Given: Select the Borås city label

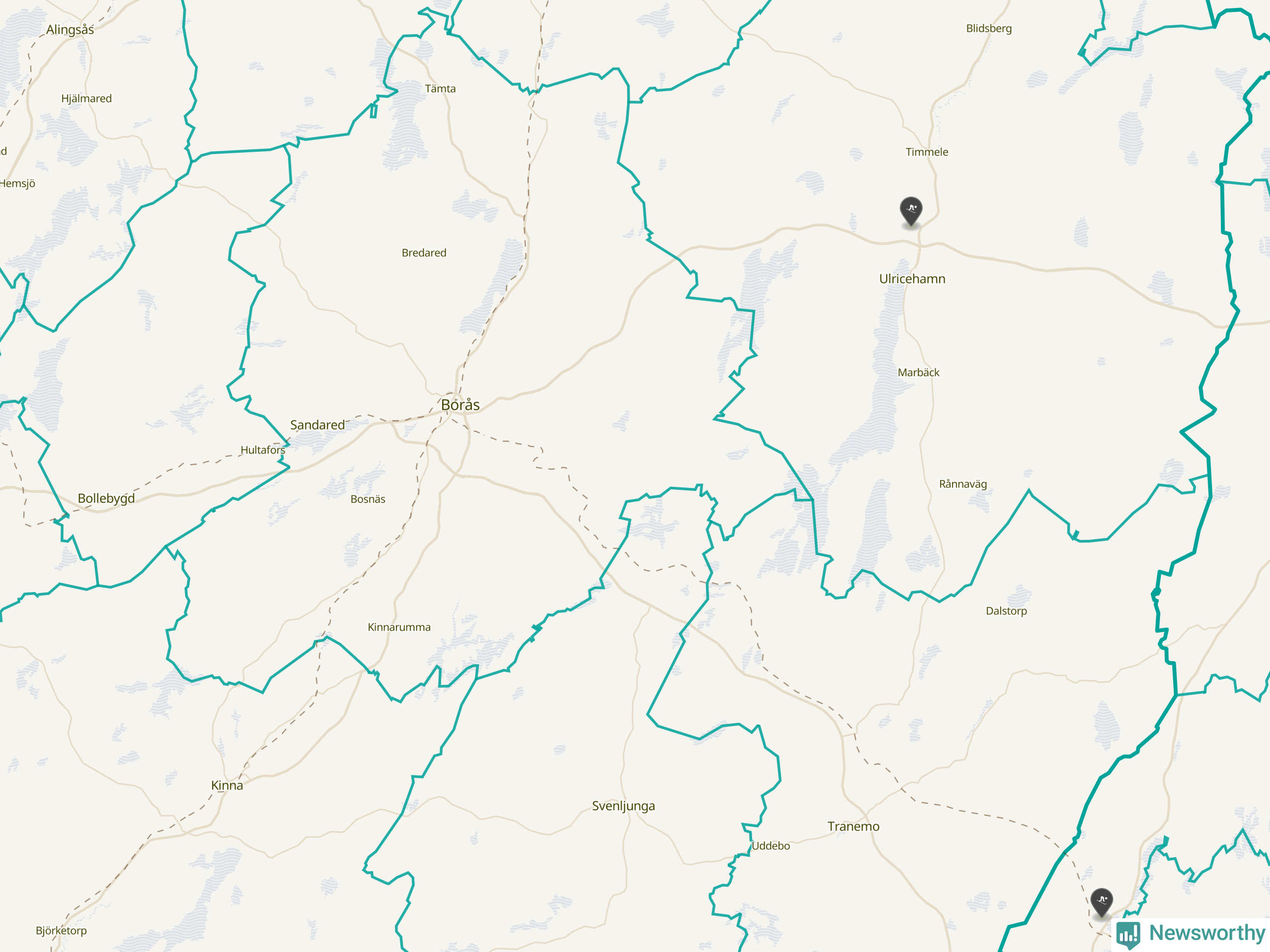Looking at the screenshot, I should point(460,405).
